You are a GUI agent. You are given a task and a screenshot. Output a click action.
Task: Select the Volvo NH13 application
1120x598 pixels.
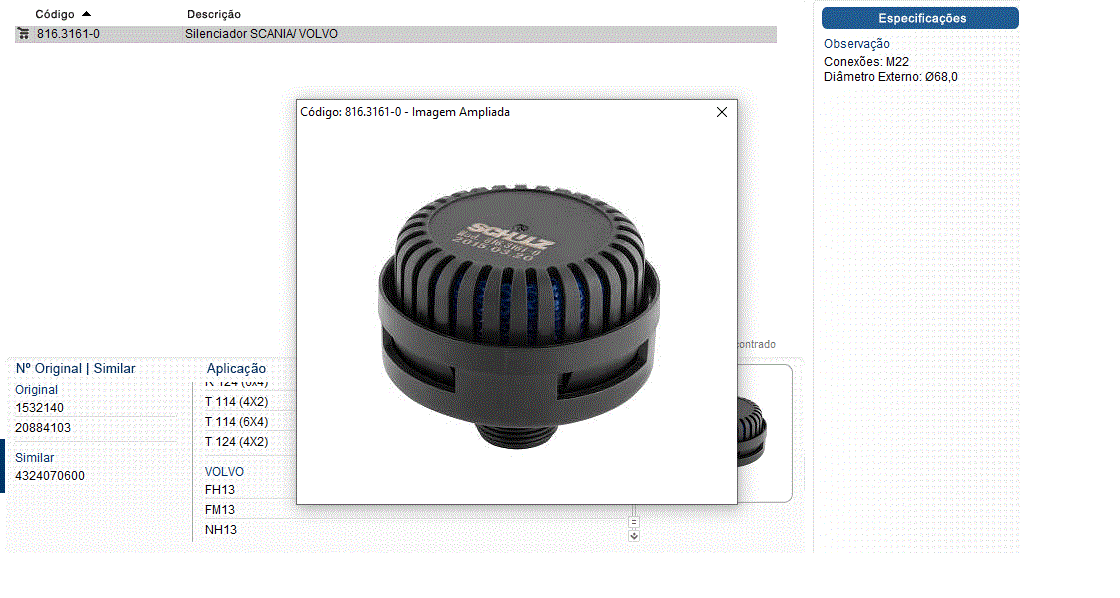[221, 530]
